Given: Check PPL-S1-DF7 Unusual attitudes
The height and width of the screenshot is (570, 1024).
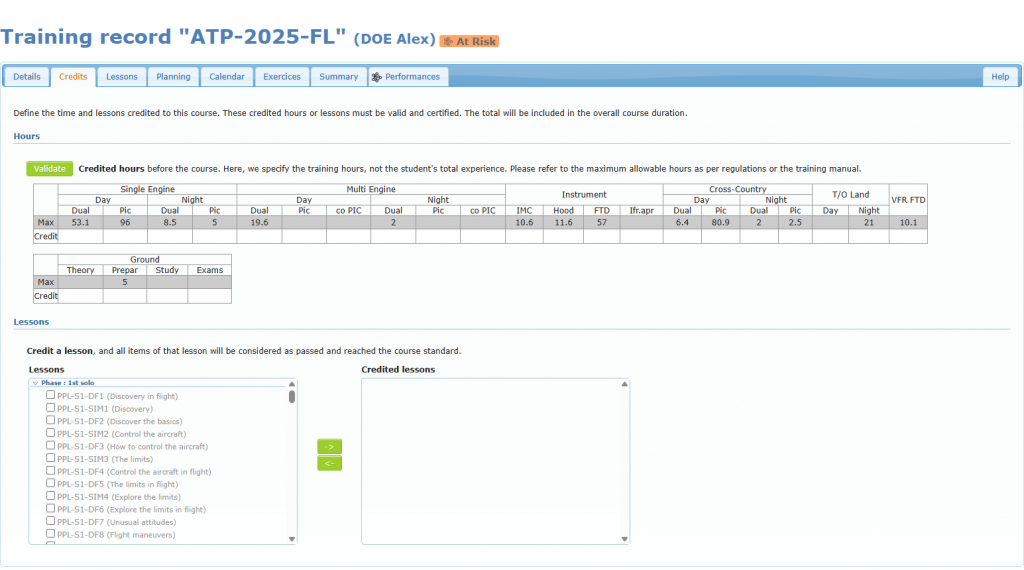Looking at the screenshot, I should [x=50, y=521].
